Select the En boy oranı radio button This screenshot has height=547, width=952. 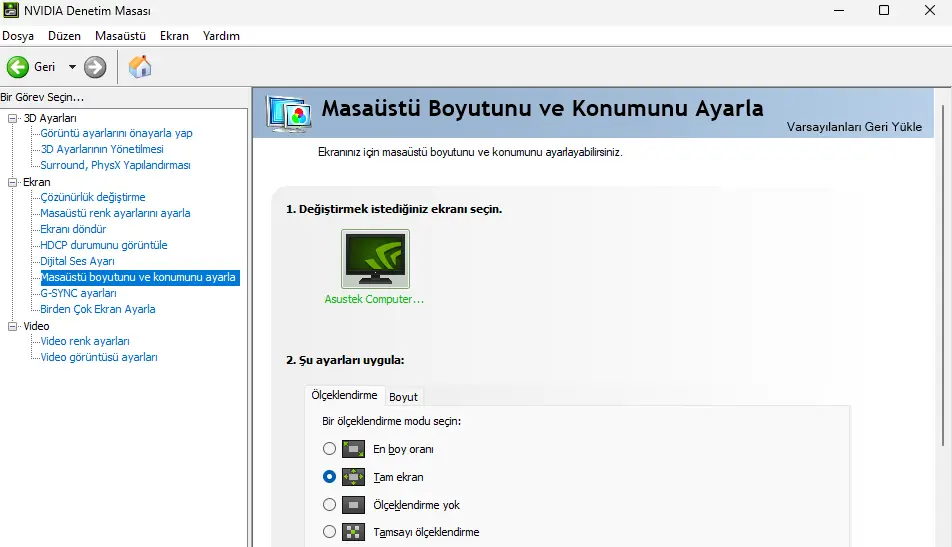point(329,449)
